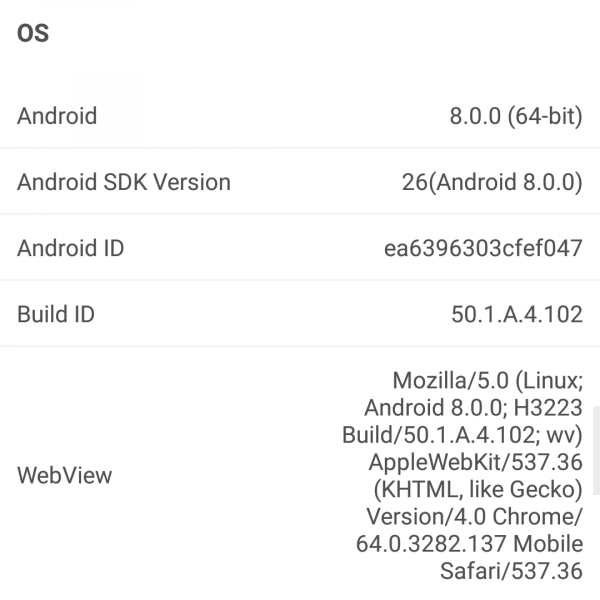Screen dimensions: 600x600
Task: Select the Android ID label
Action: tap(70, 248)
